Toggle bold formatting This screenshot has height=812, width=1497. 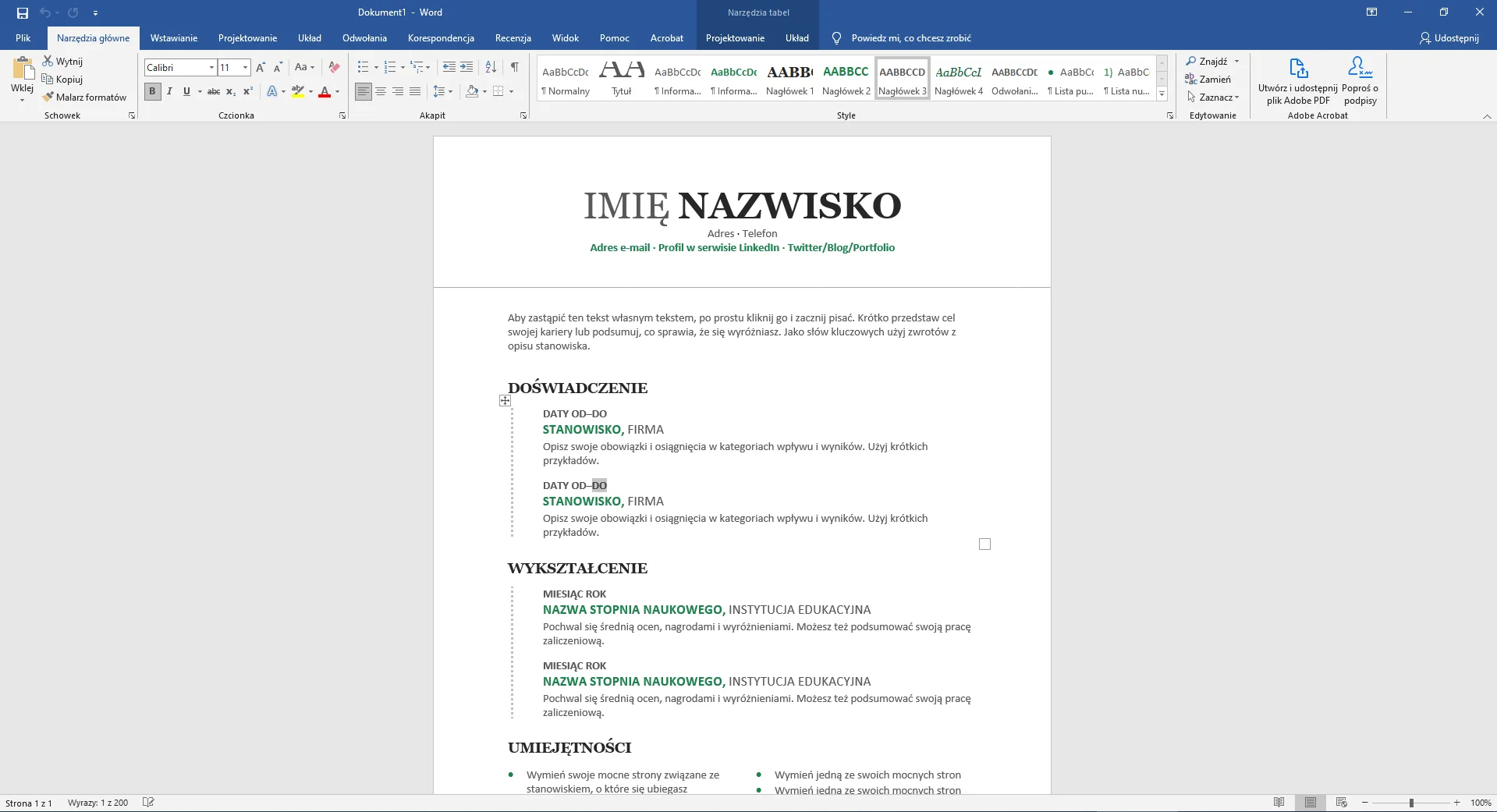click(x=152, y=91)
